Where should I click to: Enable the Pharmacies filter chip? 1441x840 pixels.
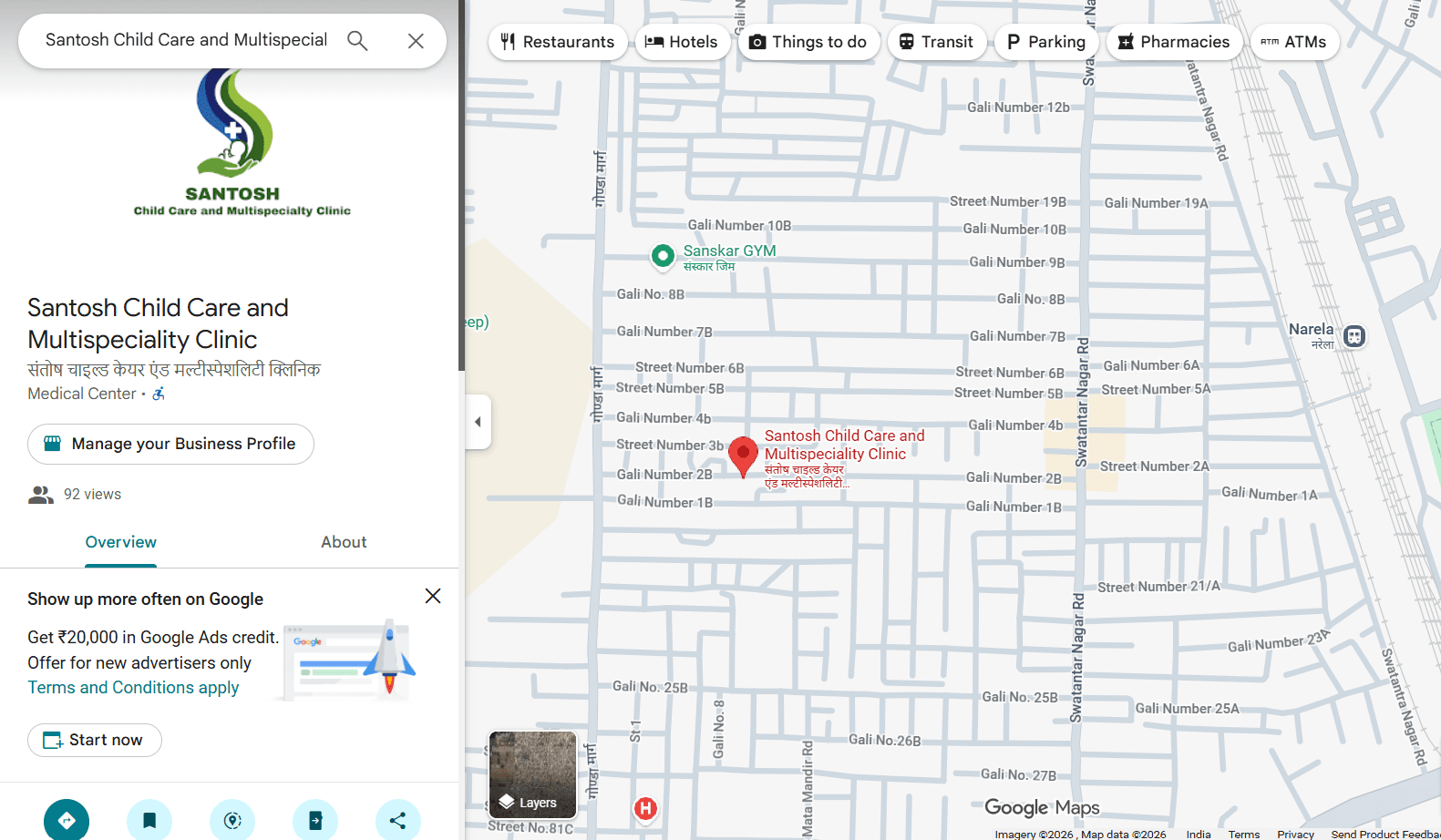point(1174,42)
